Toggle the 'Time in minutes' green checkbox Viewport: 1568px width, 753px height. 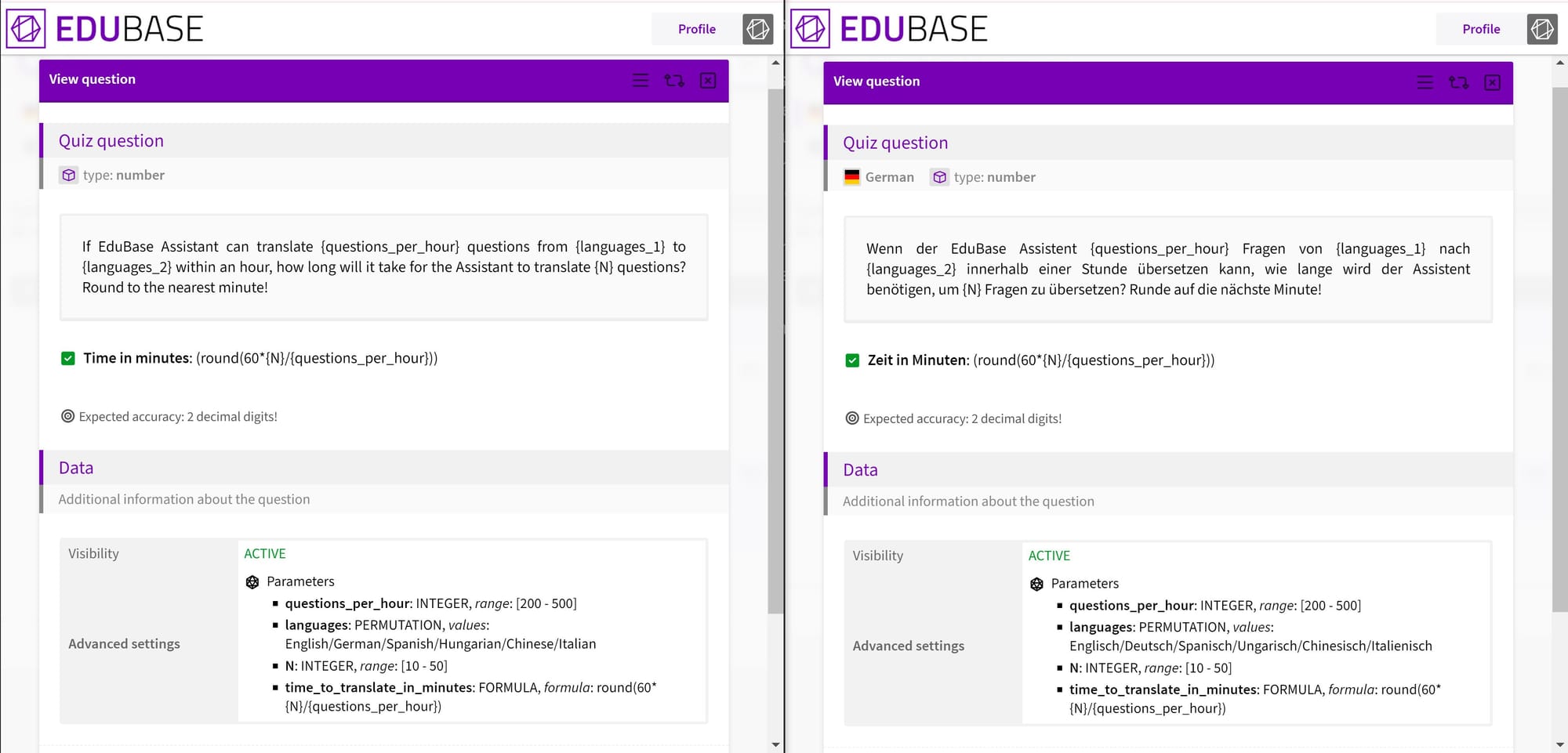coord(68,358)
